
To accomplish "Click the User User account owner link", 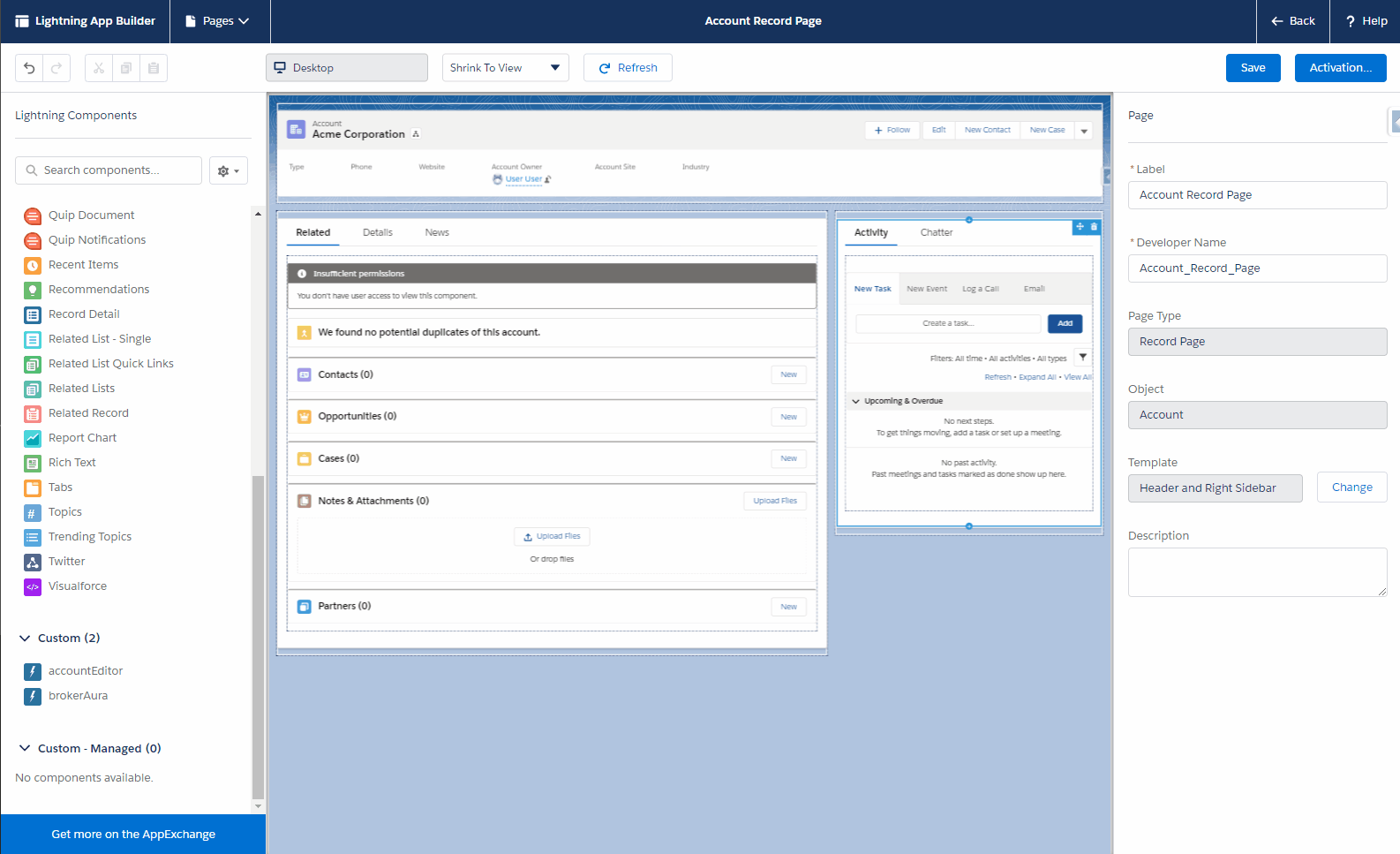I will click(523, 179).
